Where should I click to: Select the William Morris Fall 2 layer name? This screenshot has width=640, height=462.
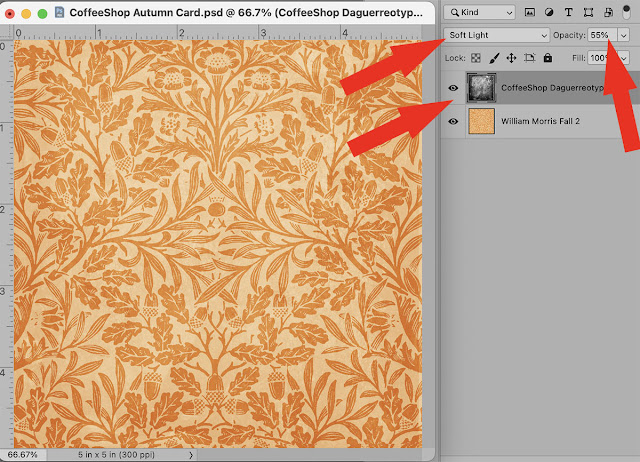tap(540, 121)
